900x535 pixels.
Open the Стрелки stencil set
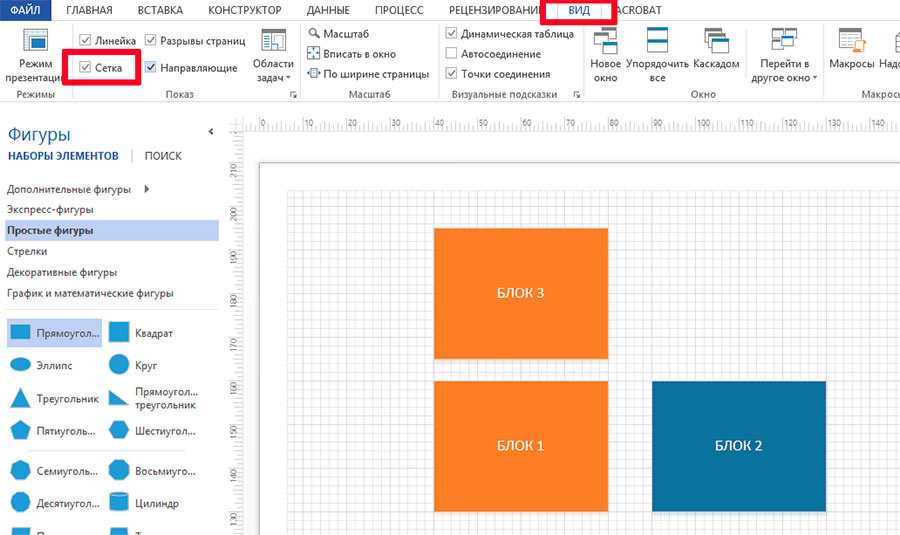click(x=27, y=251)
